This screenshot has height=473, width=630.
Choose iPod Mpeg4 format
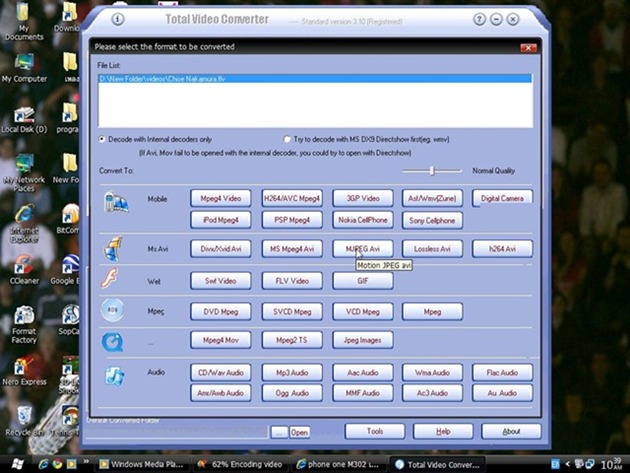click(x=221, y=220)
